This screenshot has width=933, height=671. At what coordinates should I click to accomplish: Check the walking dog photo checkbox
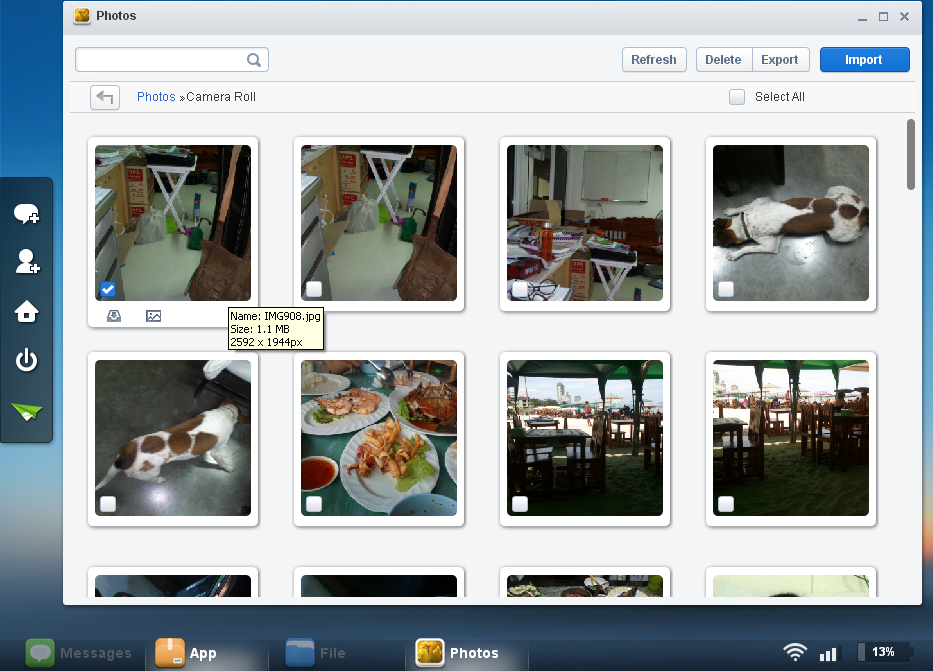click(x=108, y=504)
